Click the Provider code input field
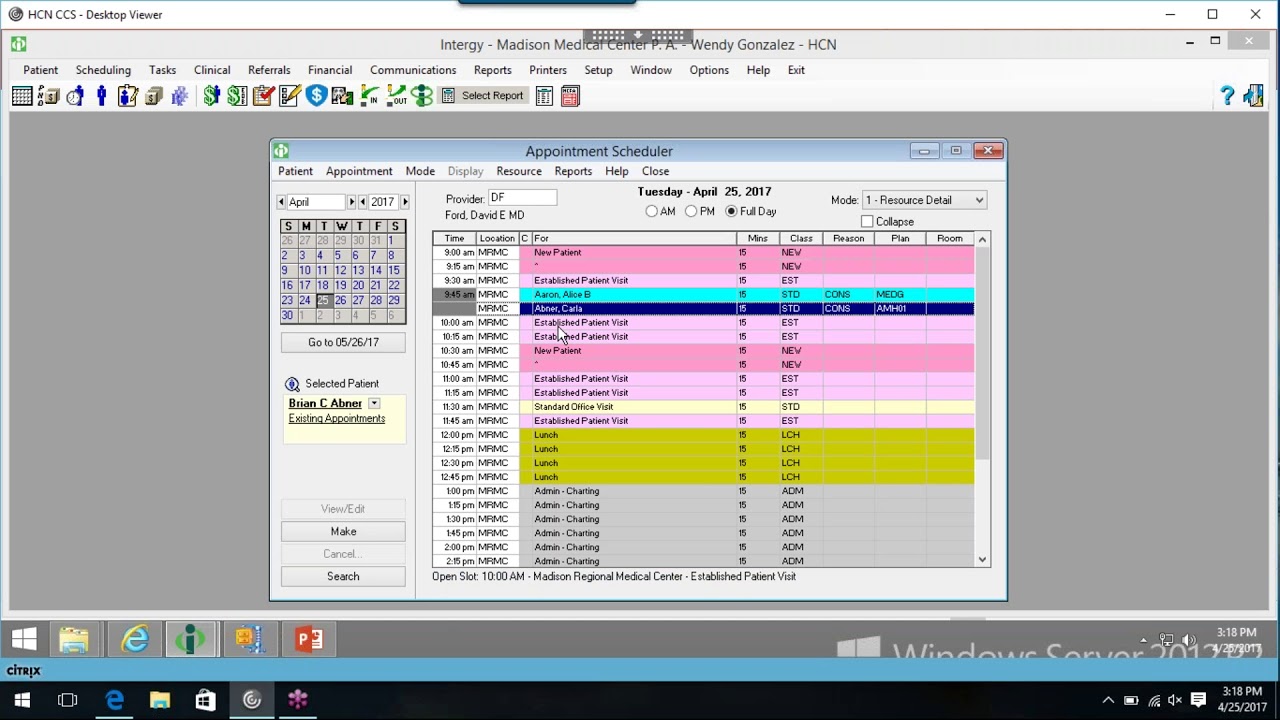This screenshot has width=1280, height=720. [522, 198]
